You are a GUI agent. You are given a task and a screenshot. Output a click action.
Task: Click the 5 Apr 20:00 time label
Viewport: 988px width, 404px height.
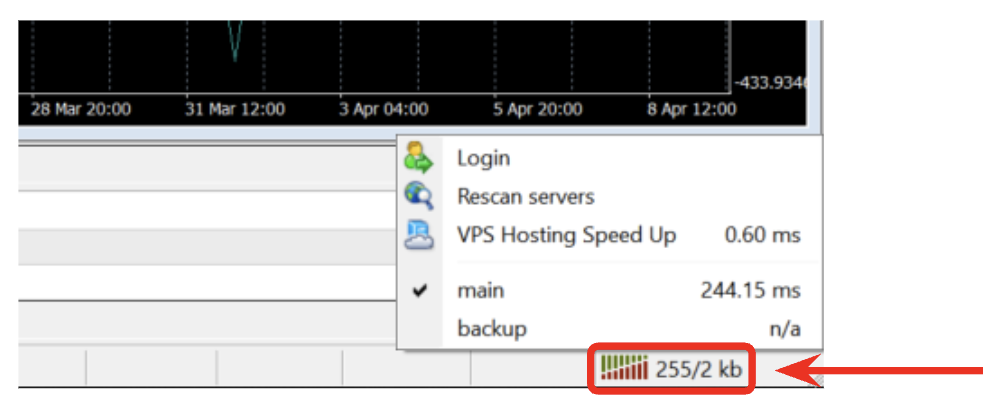[537, 109]
